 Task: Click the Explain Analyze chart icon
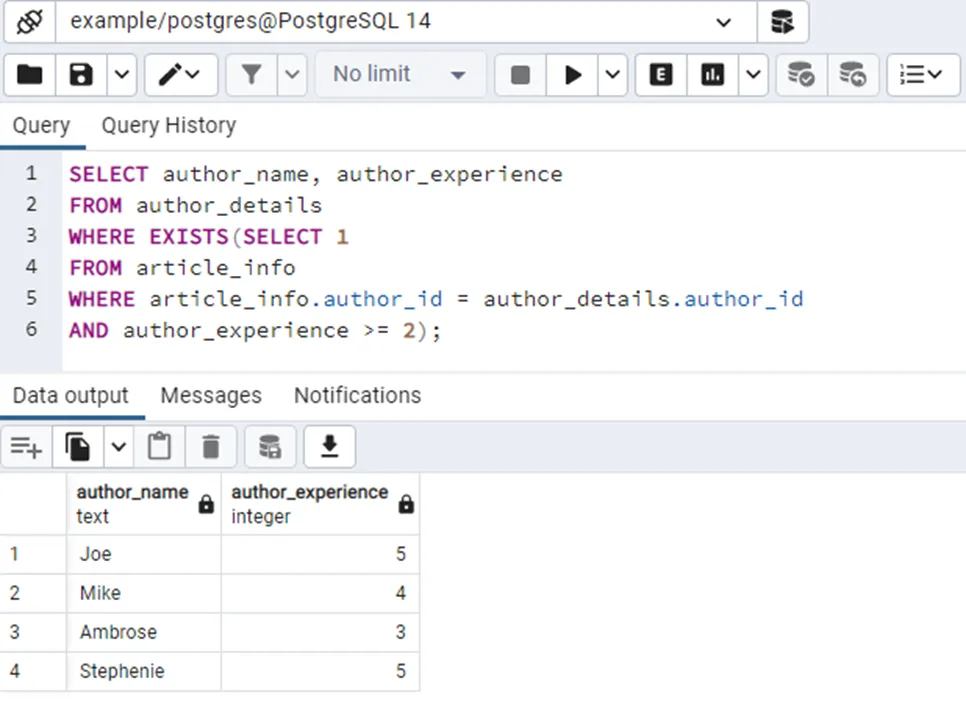(712, 75)
